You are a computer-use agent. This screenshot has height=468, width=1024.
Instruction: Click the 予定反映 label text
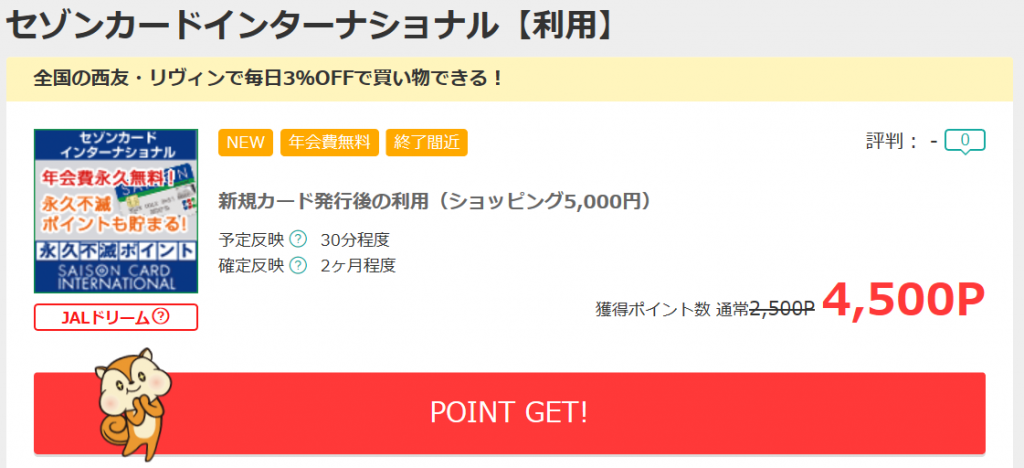[251, 240]
